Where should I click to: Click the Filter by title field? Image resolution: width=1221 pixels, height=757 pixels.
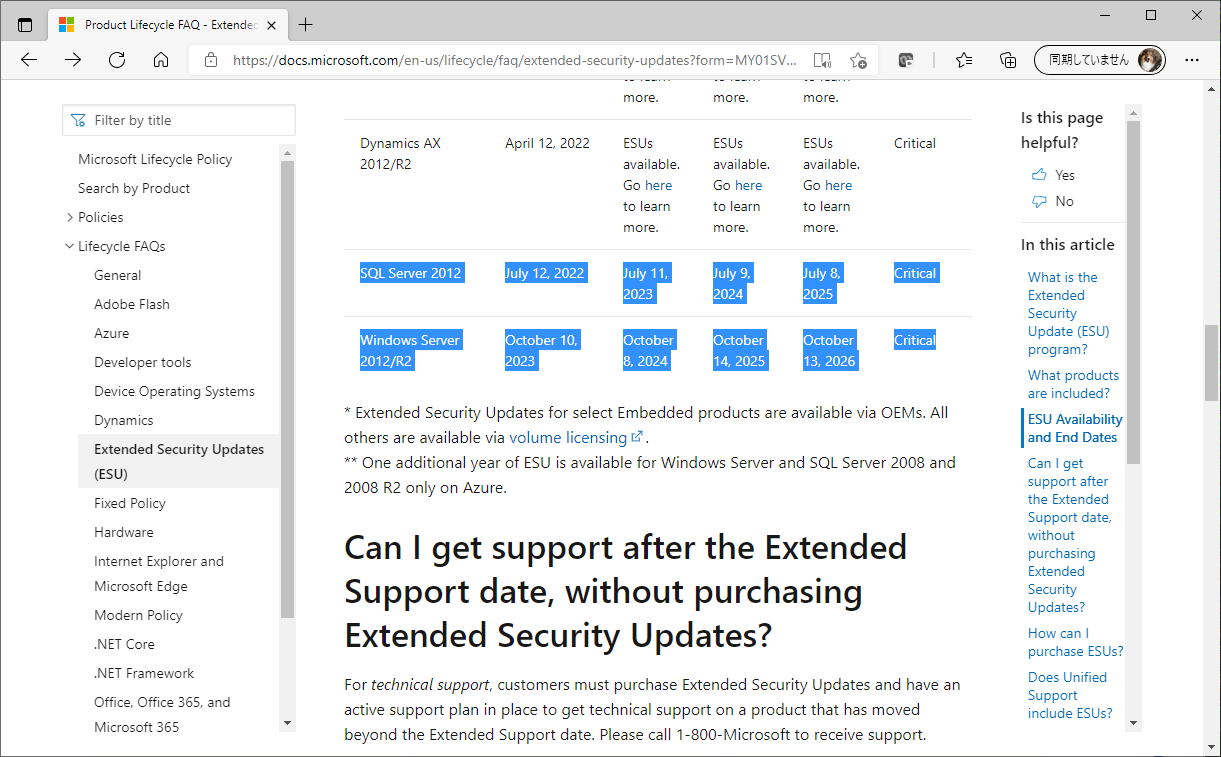(178, 119)
